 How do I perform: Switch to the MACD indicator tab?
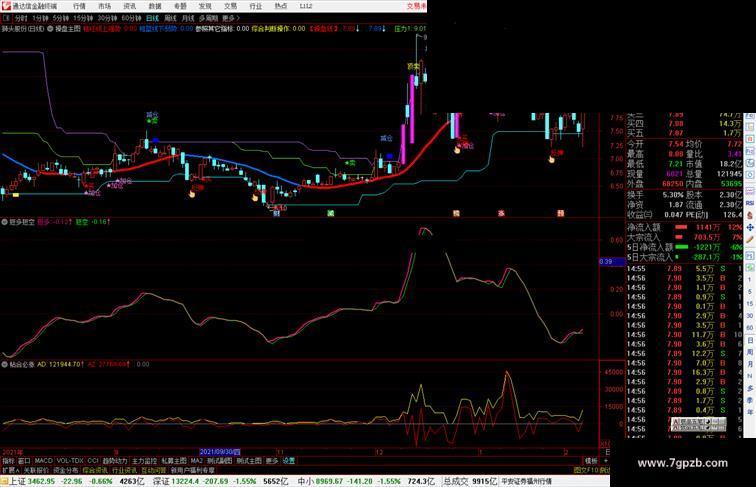(43, 461)
